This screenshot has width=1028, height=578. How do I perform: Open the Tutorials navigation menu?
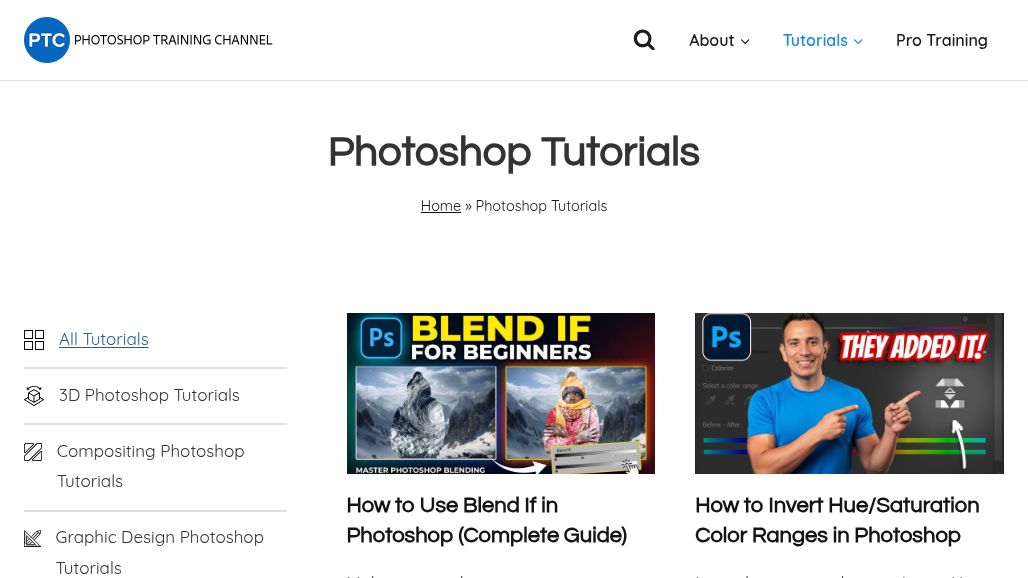click(815, 40)
